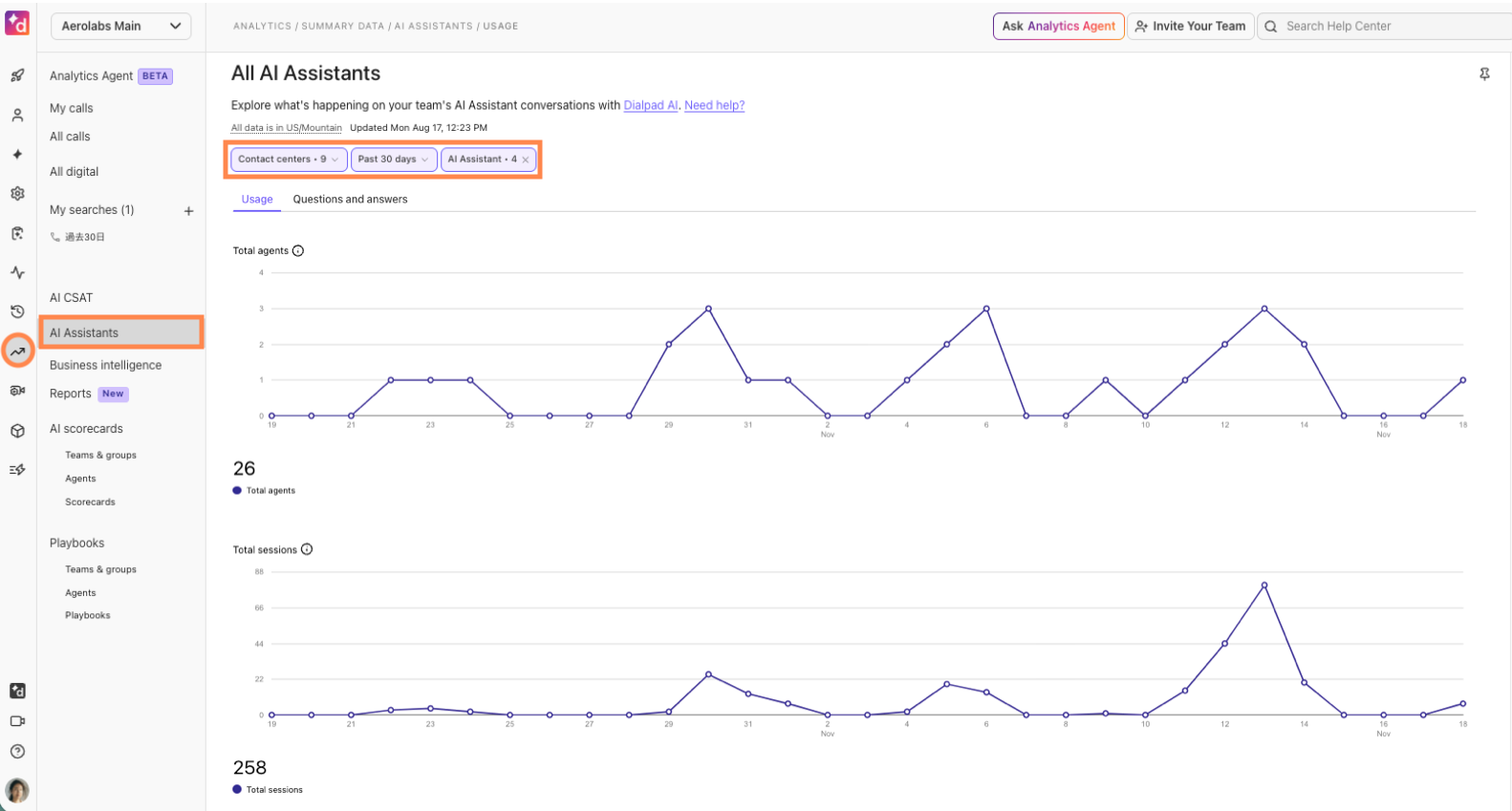Open Reports marked New in side menu
Image resolution: width=1512 pixels, height=811 pixels.
pos(89,394)
